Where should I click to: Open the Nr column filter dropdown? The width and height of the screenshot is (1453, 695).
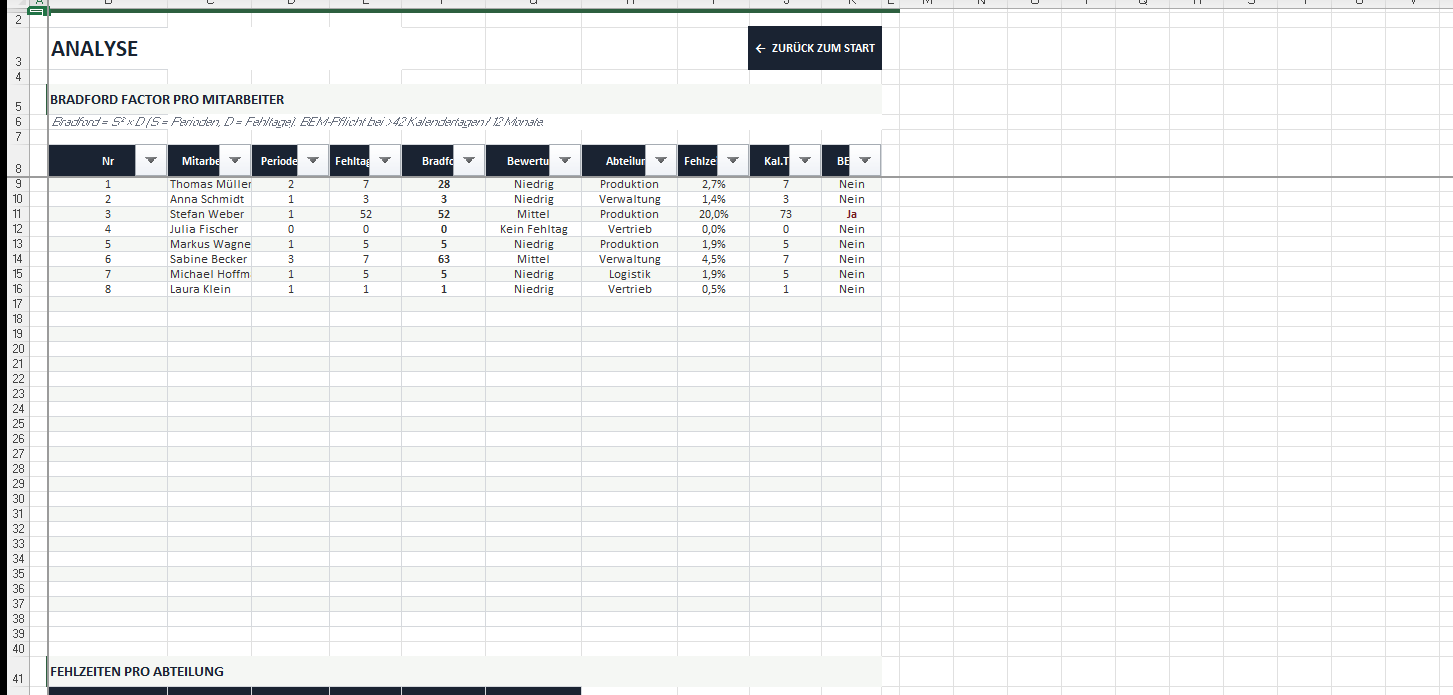pos(151,160)
